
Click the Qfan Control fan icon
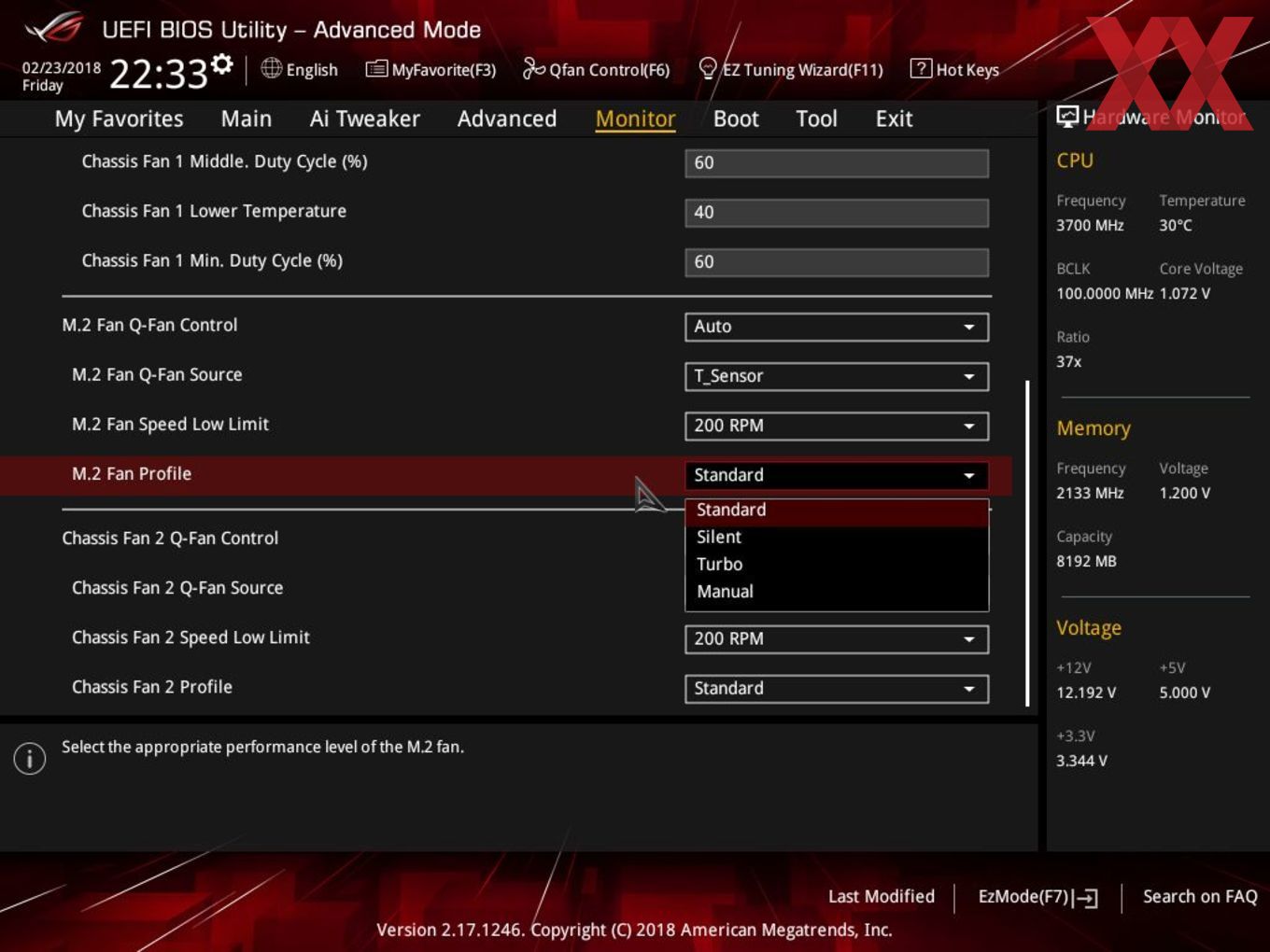click(x=533, y=68)
